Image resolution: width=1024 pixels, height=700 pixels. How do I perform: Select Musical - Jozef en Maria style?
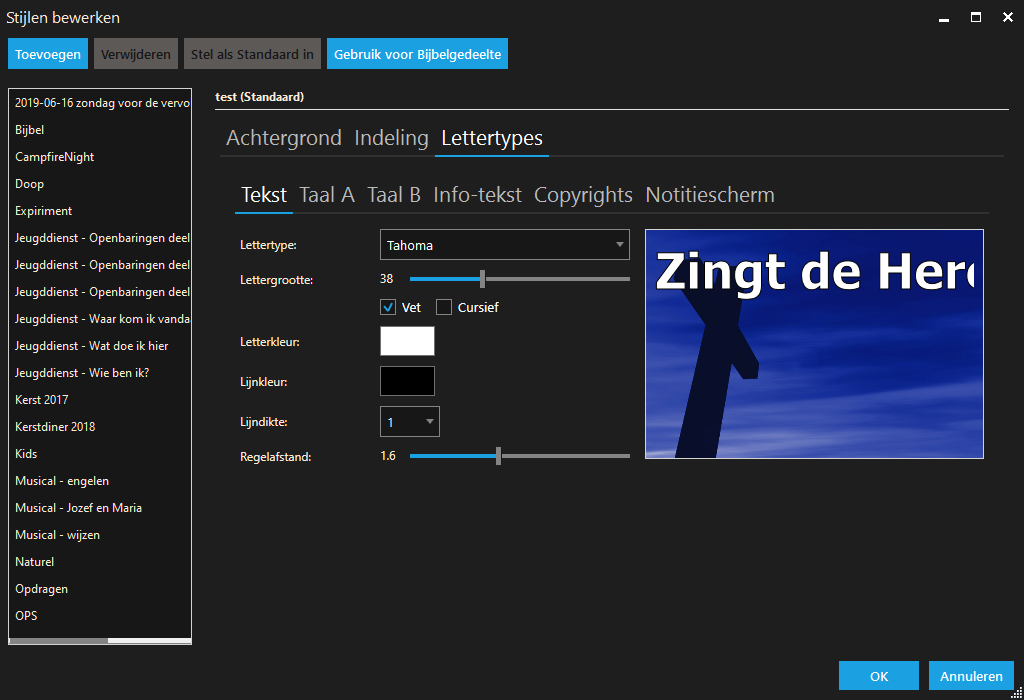tap(100, 507)
